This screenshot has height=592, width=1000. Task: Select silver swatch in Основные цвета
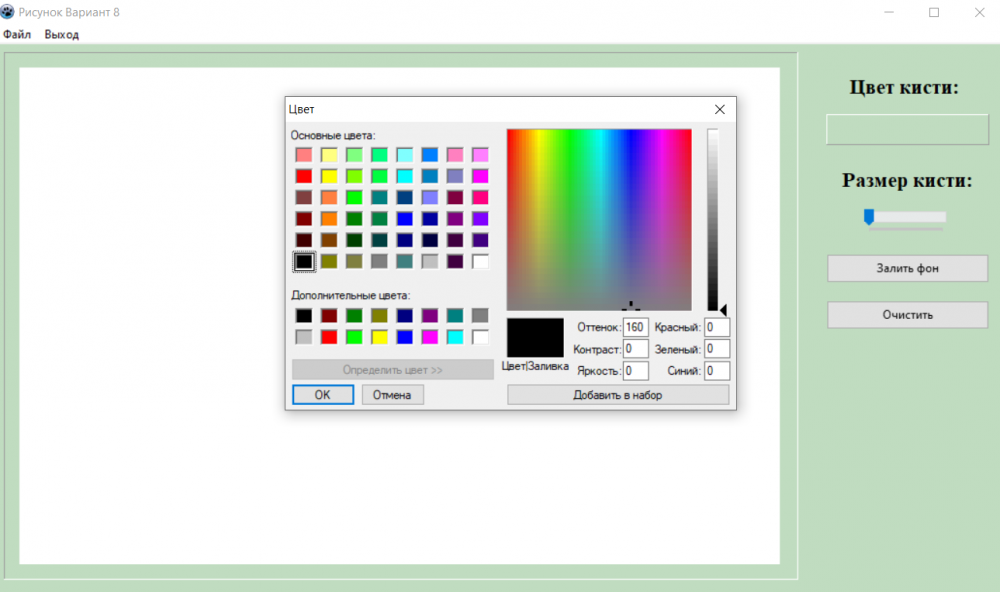click(430, 262)
